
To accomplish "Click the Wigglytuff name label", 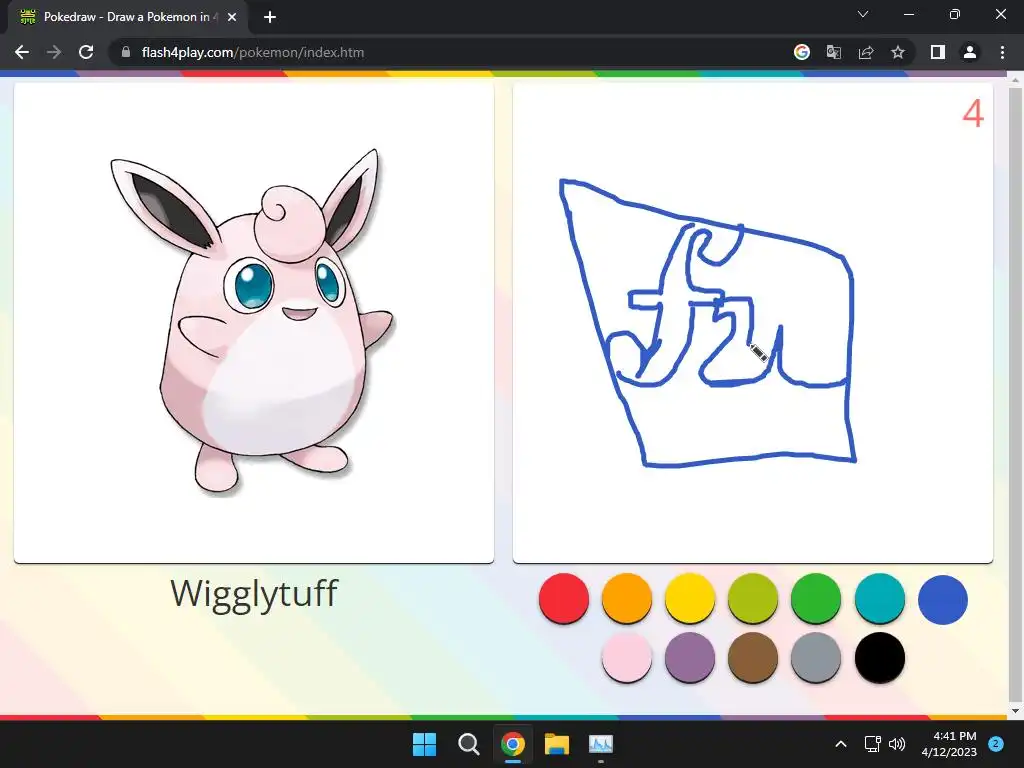I will pos(254,594).
